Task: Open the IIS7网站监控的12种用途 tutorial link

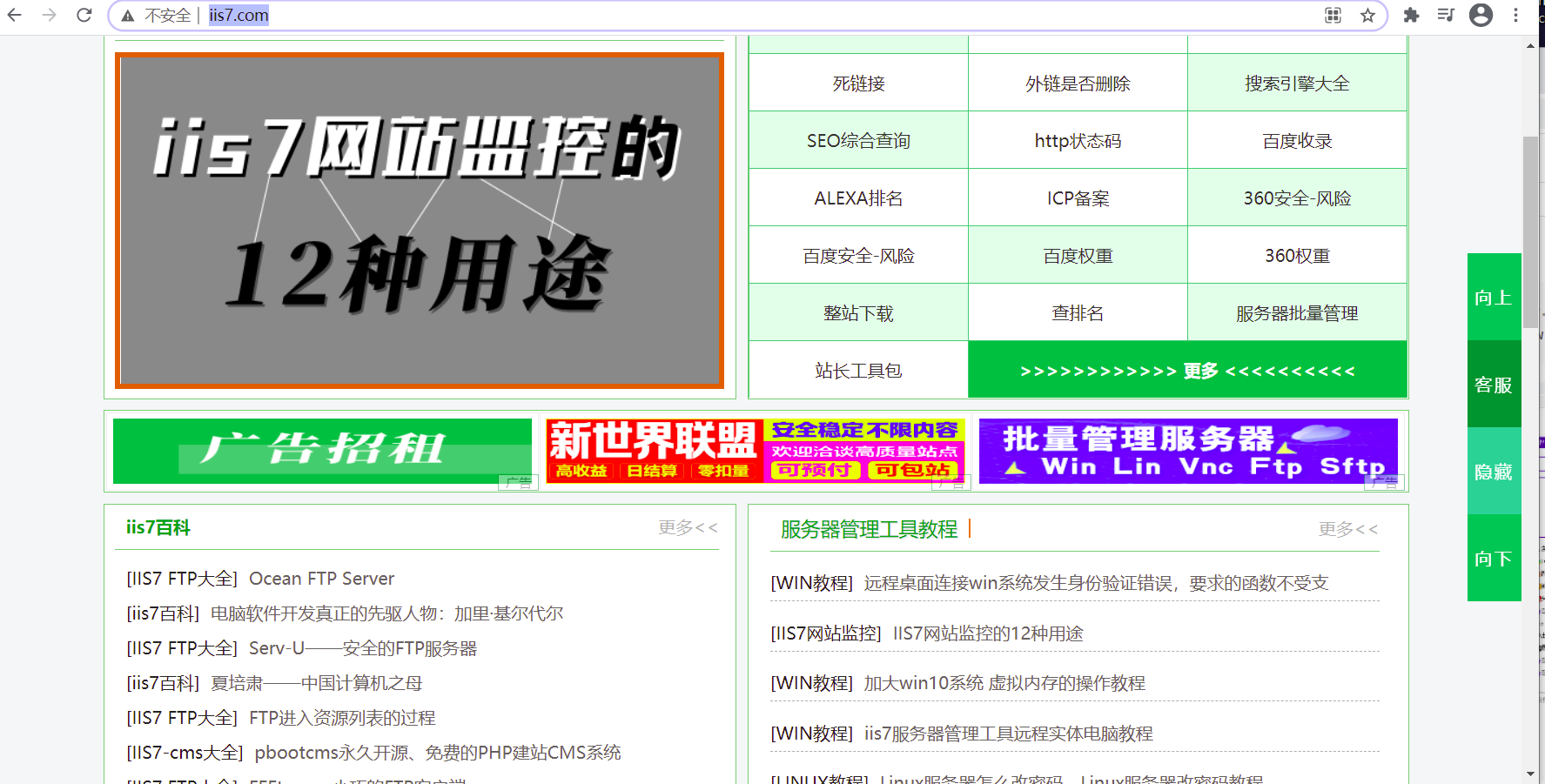Action: (x=988, y=633)
